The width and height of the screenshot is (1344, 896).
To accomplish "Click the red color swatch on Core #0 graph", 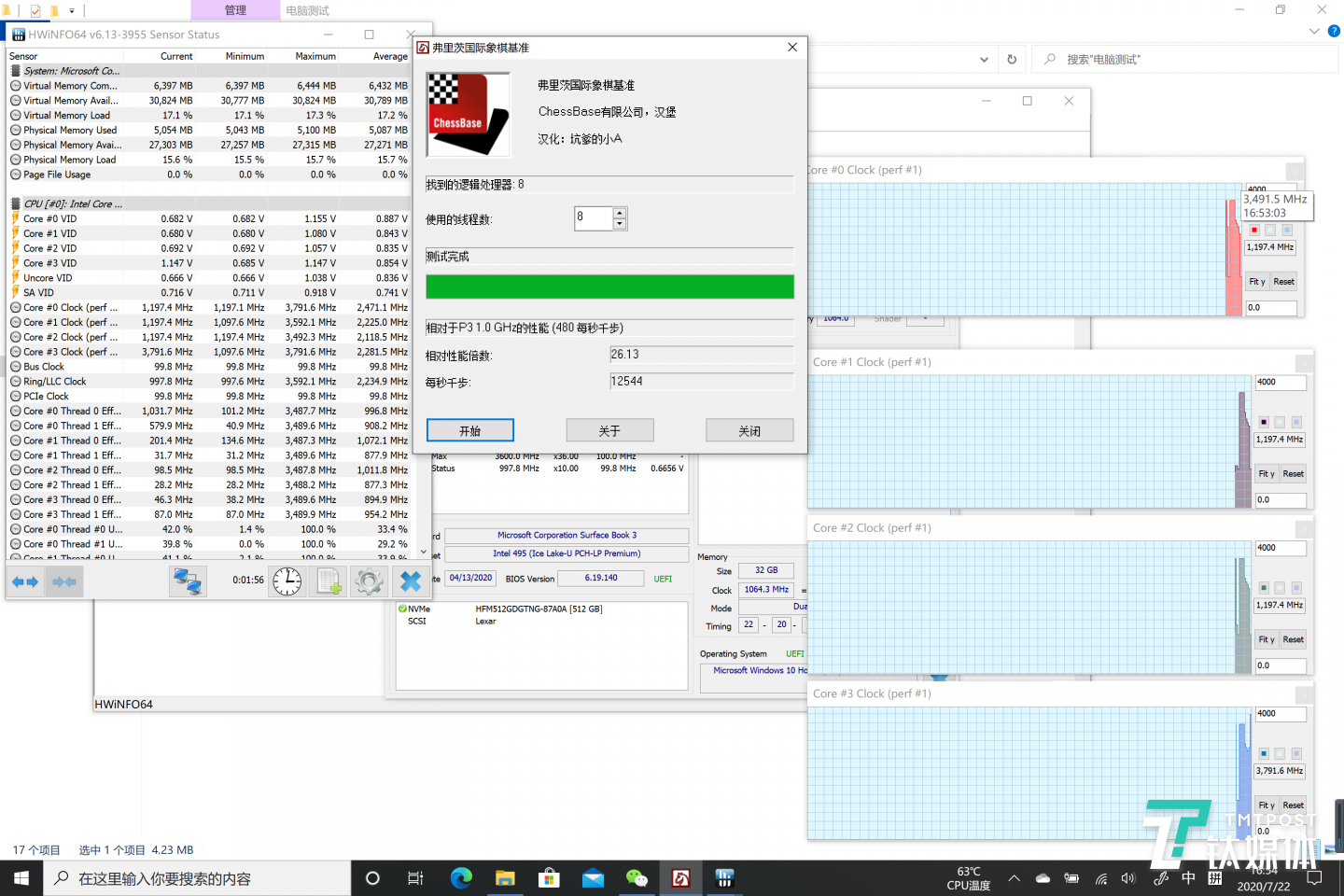I will click(1254, 230).
